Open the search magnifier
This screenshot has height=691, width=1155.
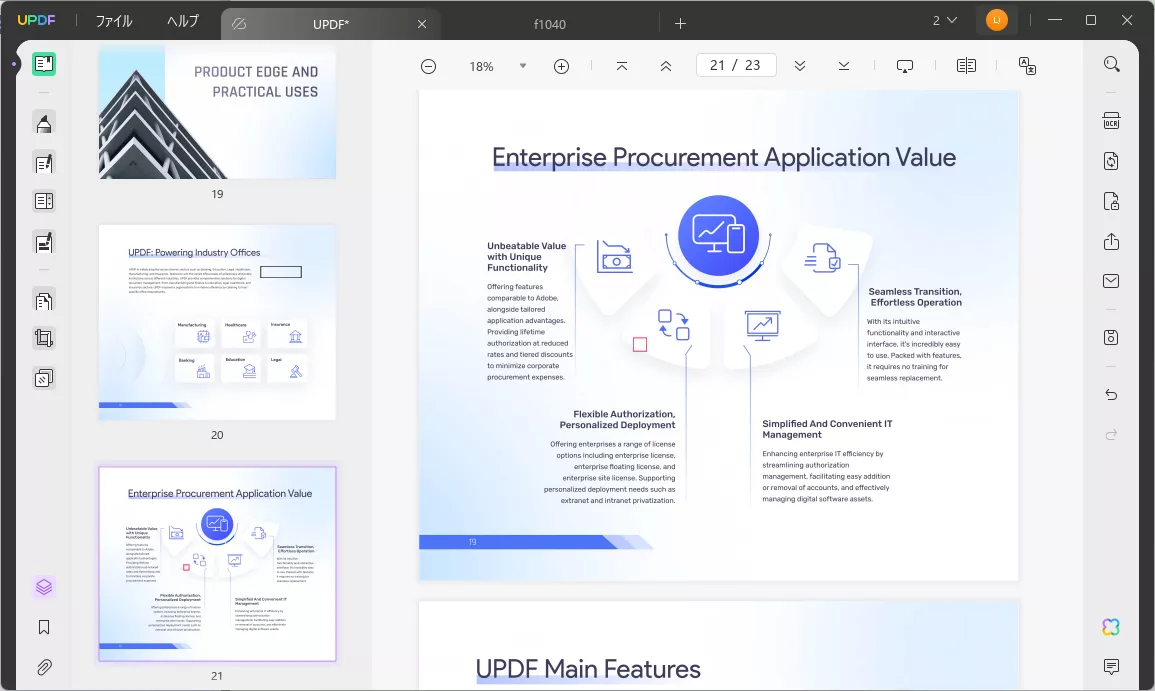[1112, 64]
